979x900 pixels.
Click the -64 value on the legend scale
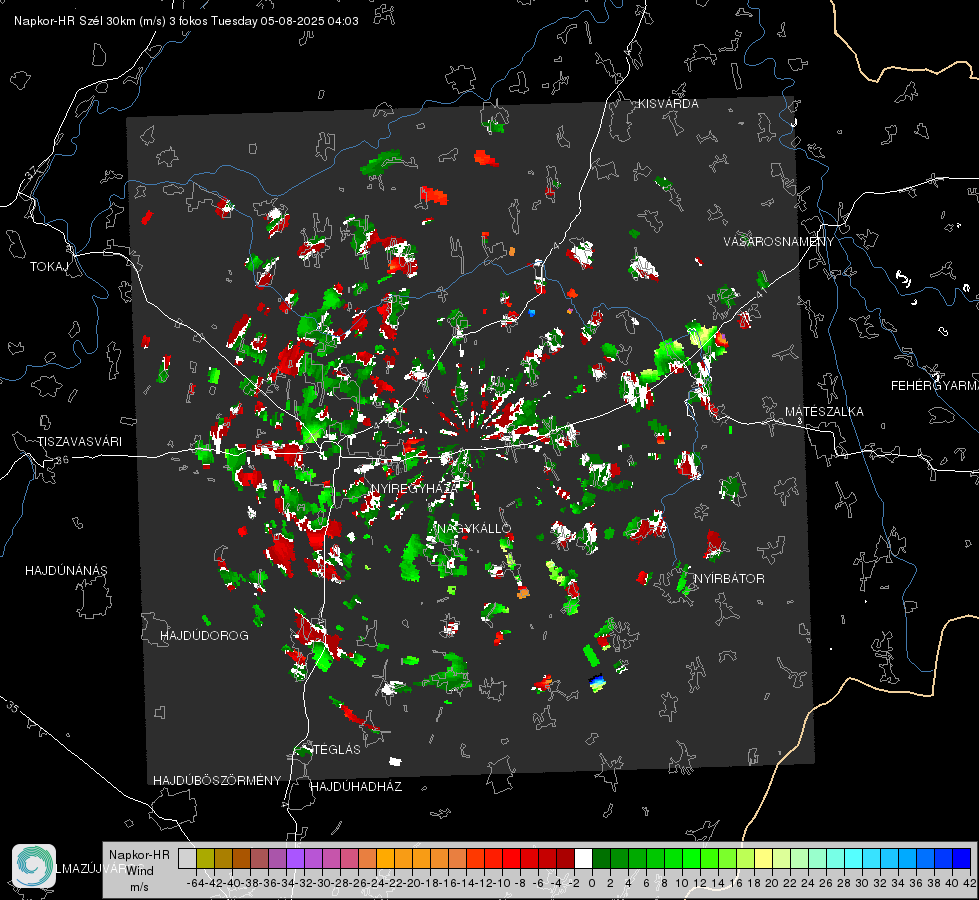pyautogui.click(x=196, y=883)
